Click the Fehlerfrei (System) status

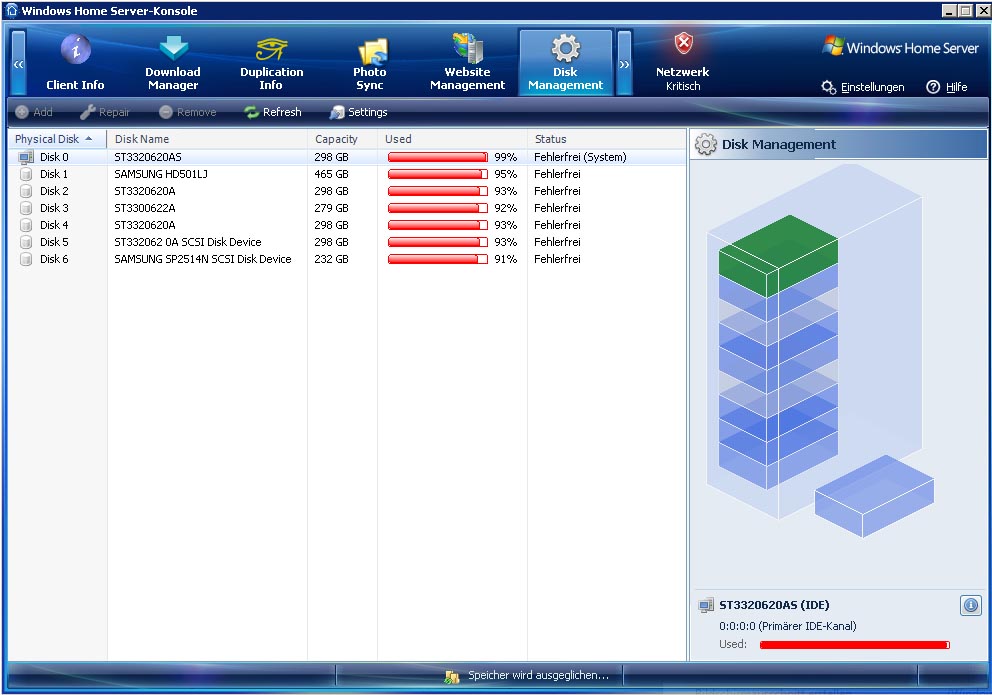point(580,157)
